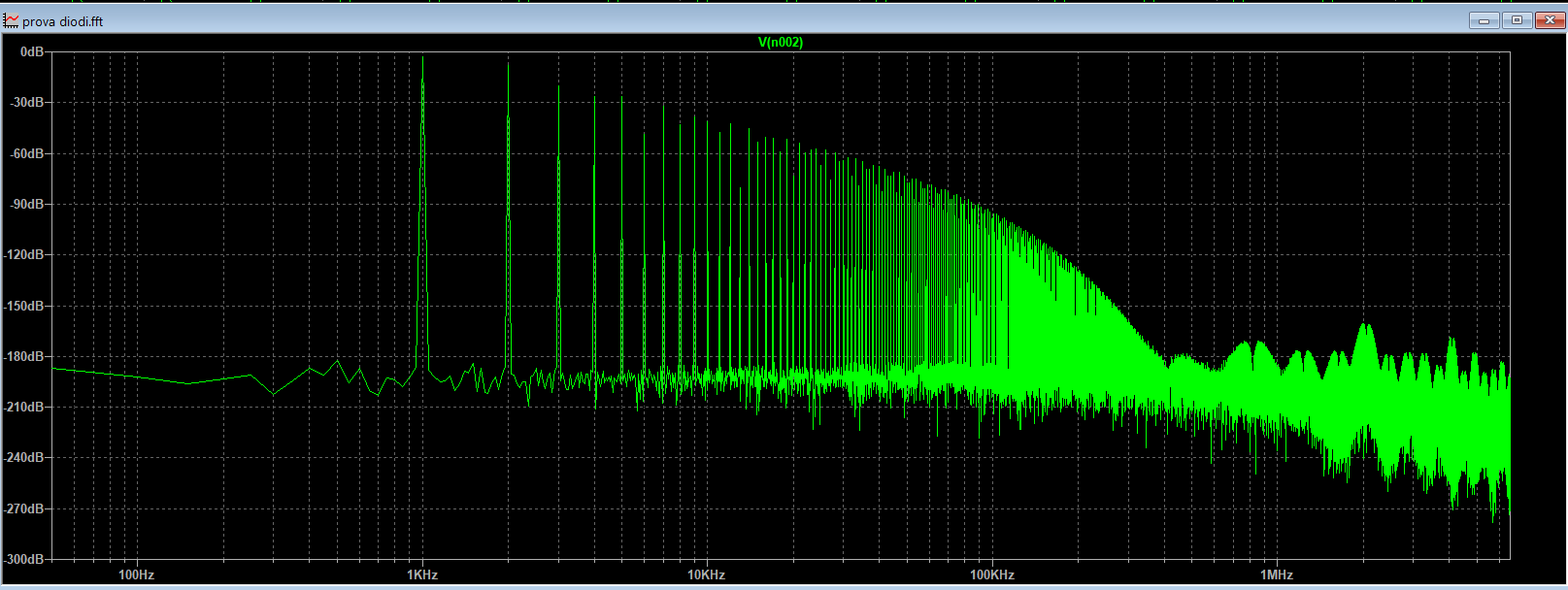This screenshot has height=590, width=1568.
Task: Click the 0dB vertical axis label
Action: (32, 51)
